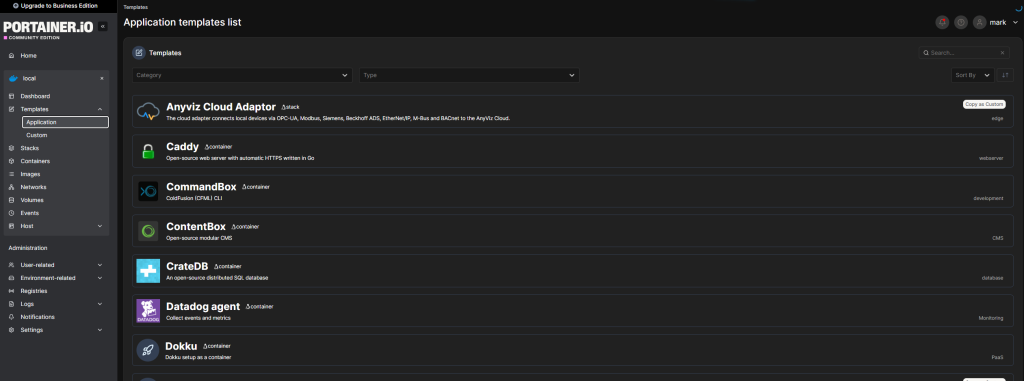Collapse the sidebar with the double-chevron icon

click(103, 27)
